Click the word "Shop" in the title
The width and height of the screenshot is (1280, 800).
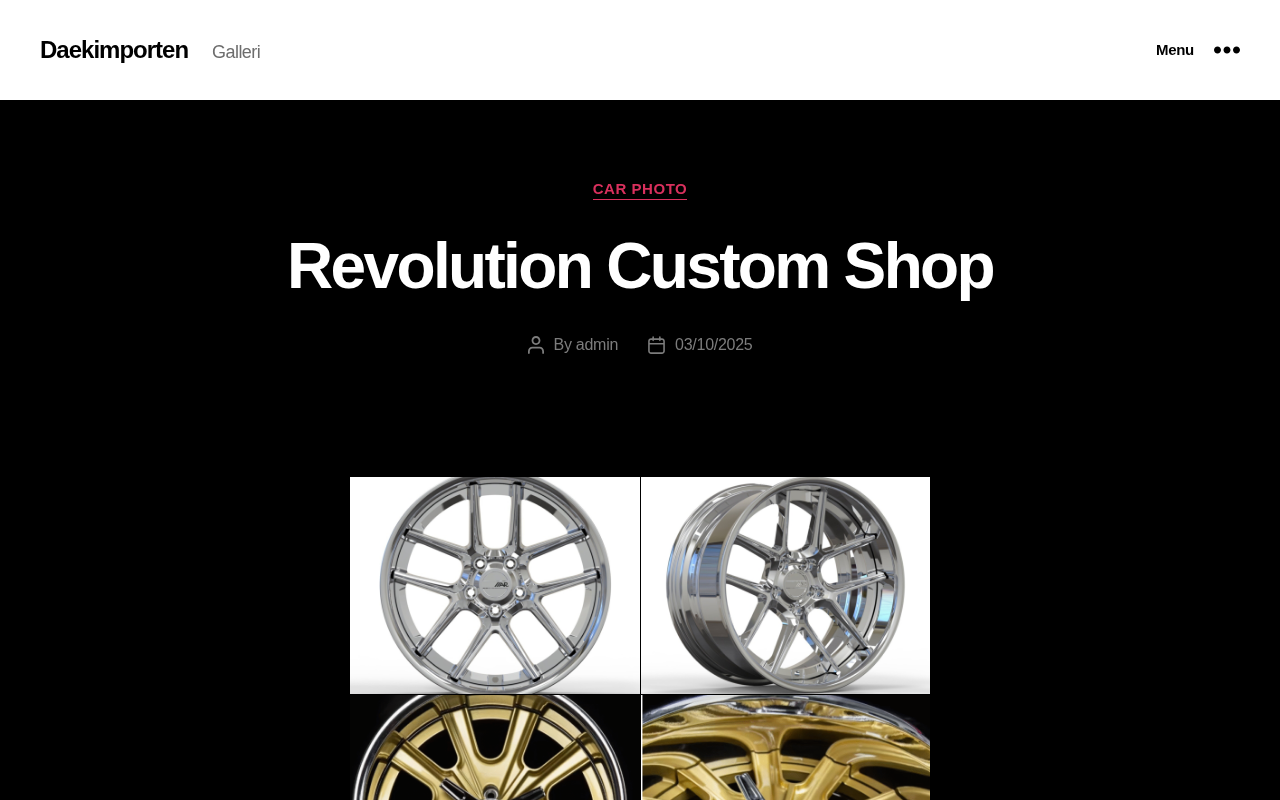(x=918, y=266)
